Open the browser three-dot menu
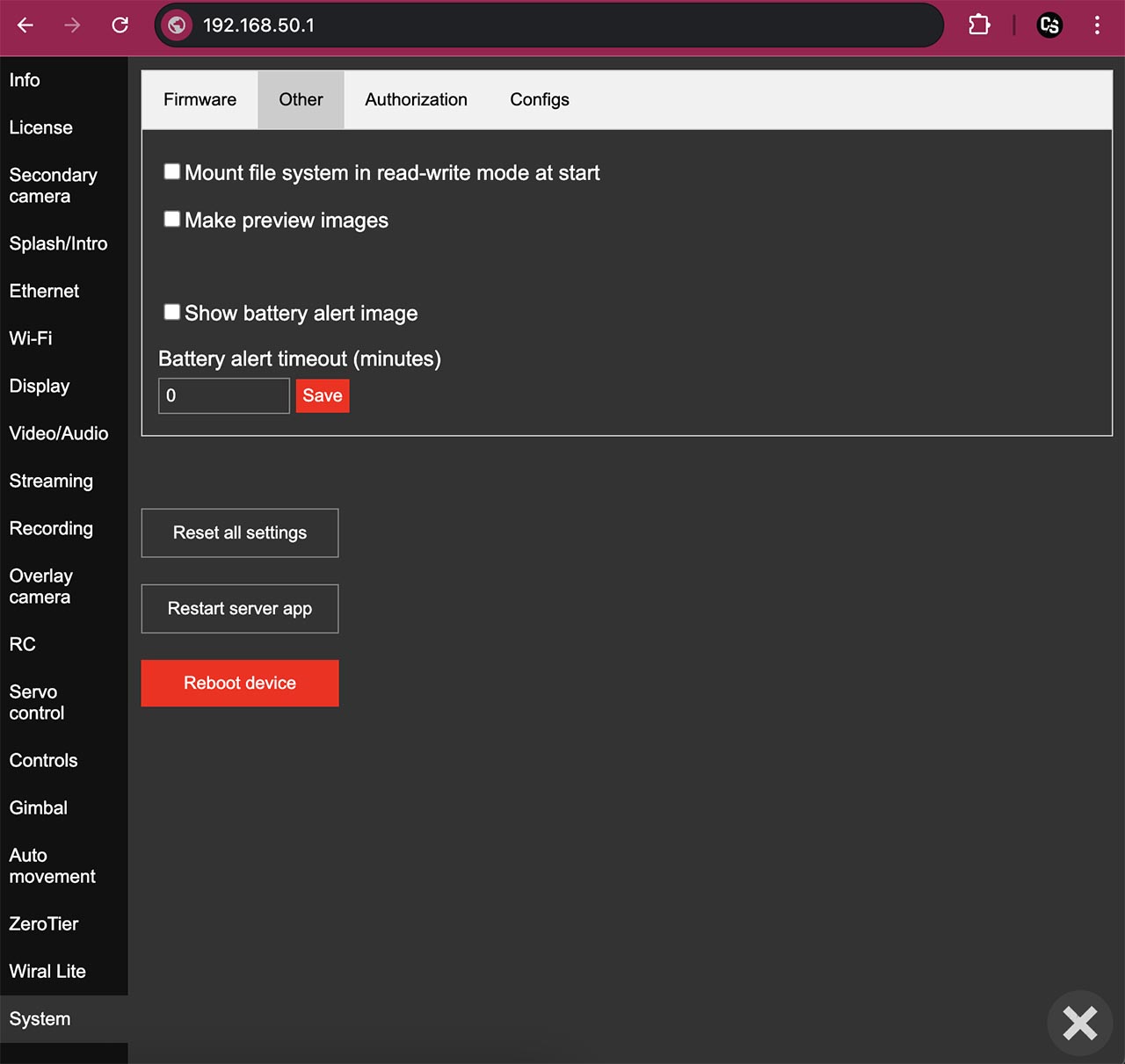Screen dimensions: 1125x1064 pyautogui.click(x=1097, y=25)
